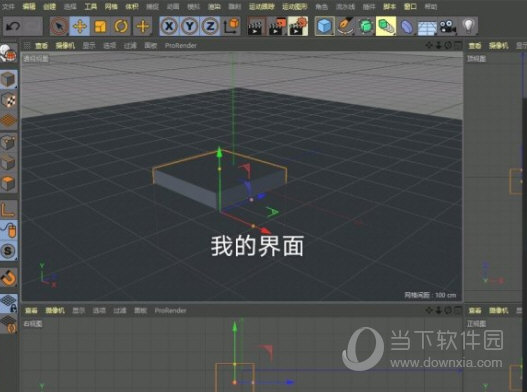Open the Cube primitives flyout

pos(324,26)
